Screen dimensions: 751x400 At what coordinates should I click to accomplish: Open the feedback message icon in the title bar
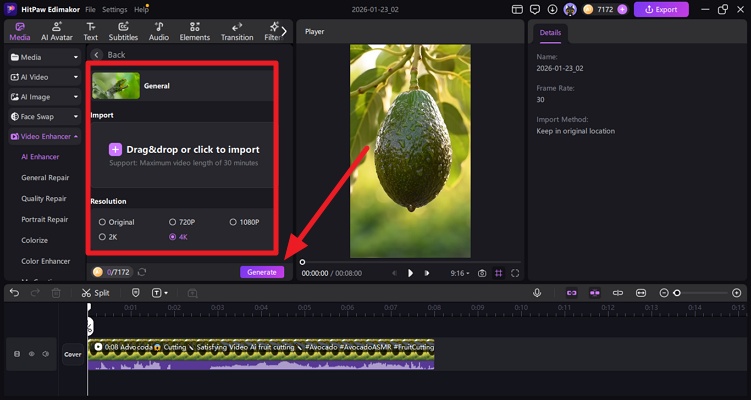pyautogui.click(x=535, y=10)
